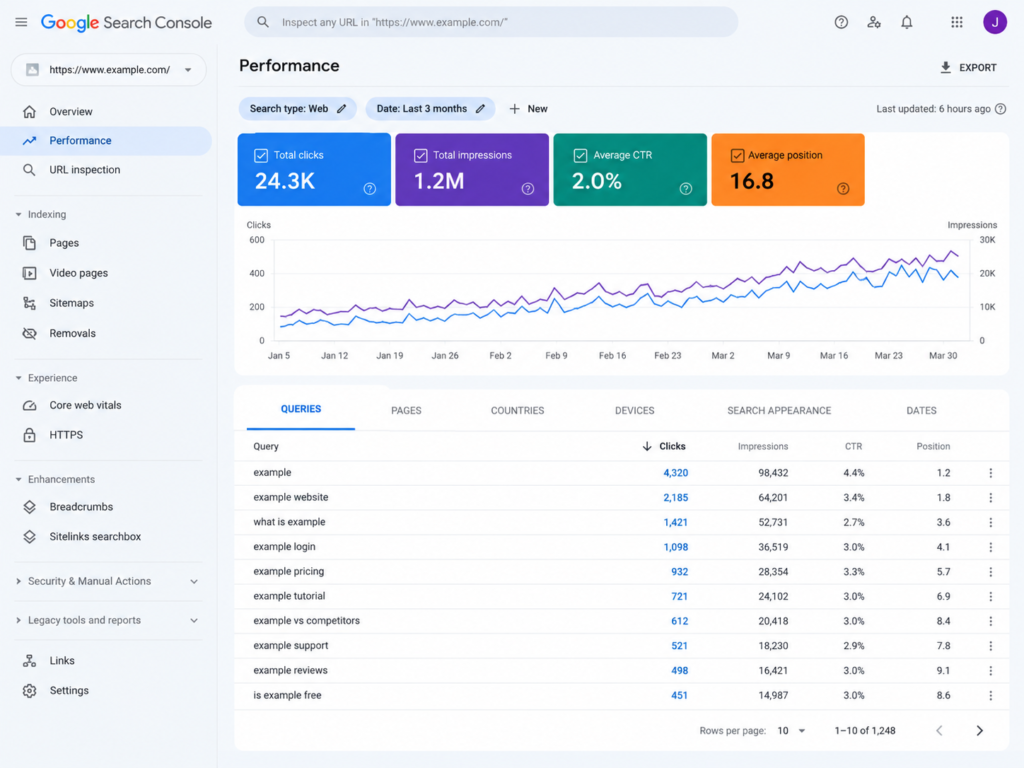Open the users and permissions icon
The width and height of the screenshot is (1024, 768).
[x=874, y=22]
